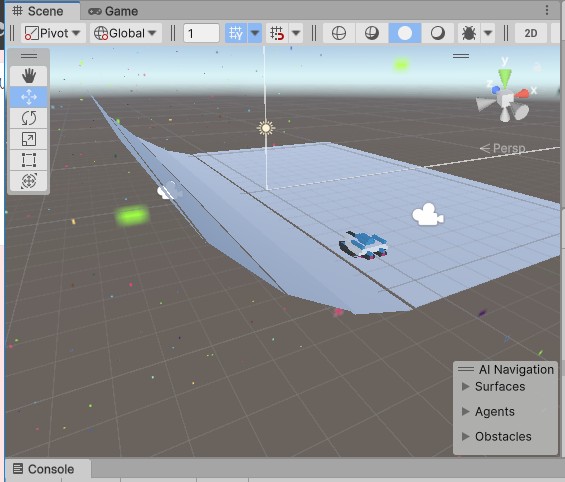Toggle 2D view mode

tap(531, 33)
